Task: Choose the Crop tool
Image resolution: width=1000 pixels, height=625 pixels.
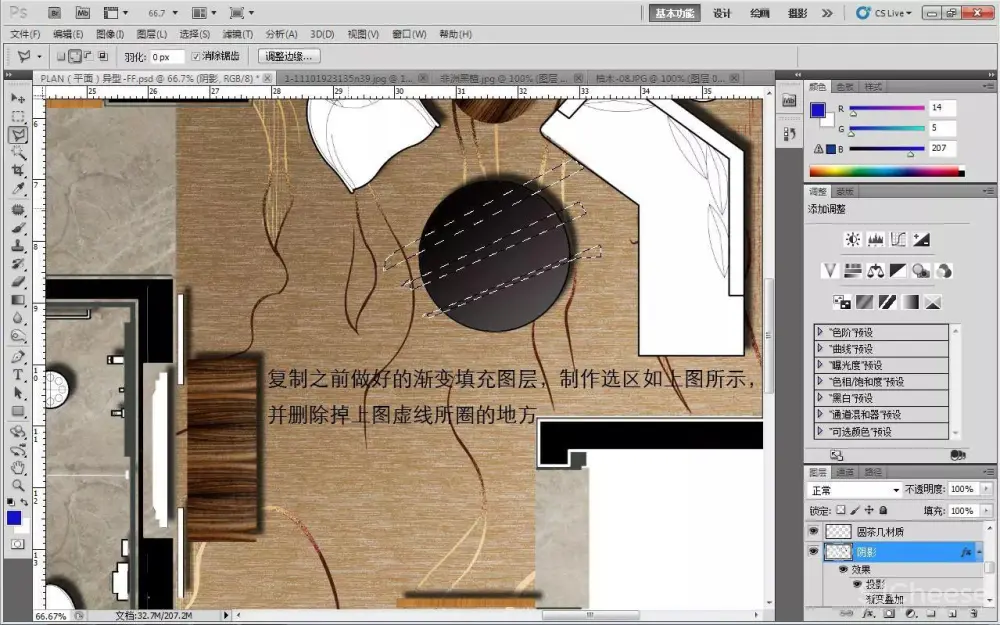Action: (18, 171)
